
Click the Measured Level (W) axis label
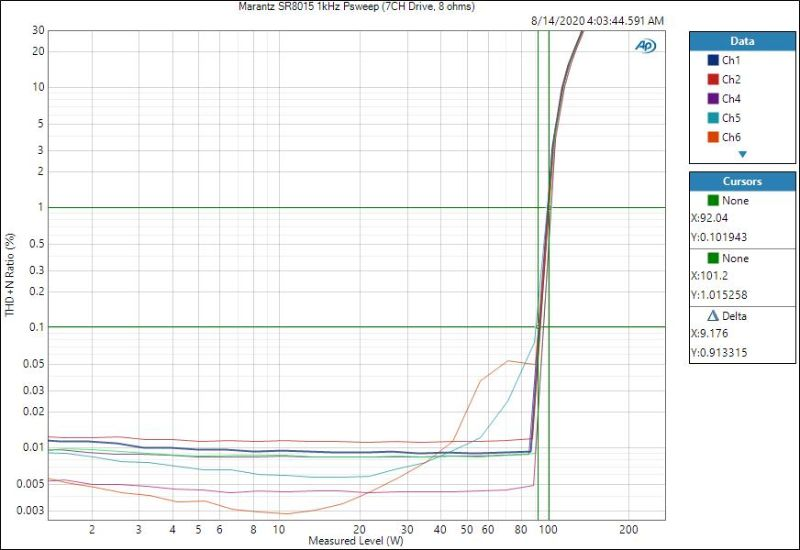[x=356, y=541]
